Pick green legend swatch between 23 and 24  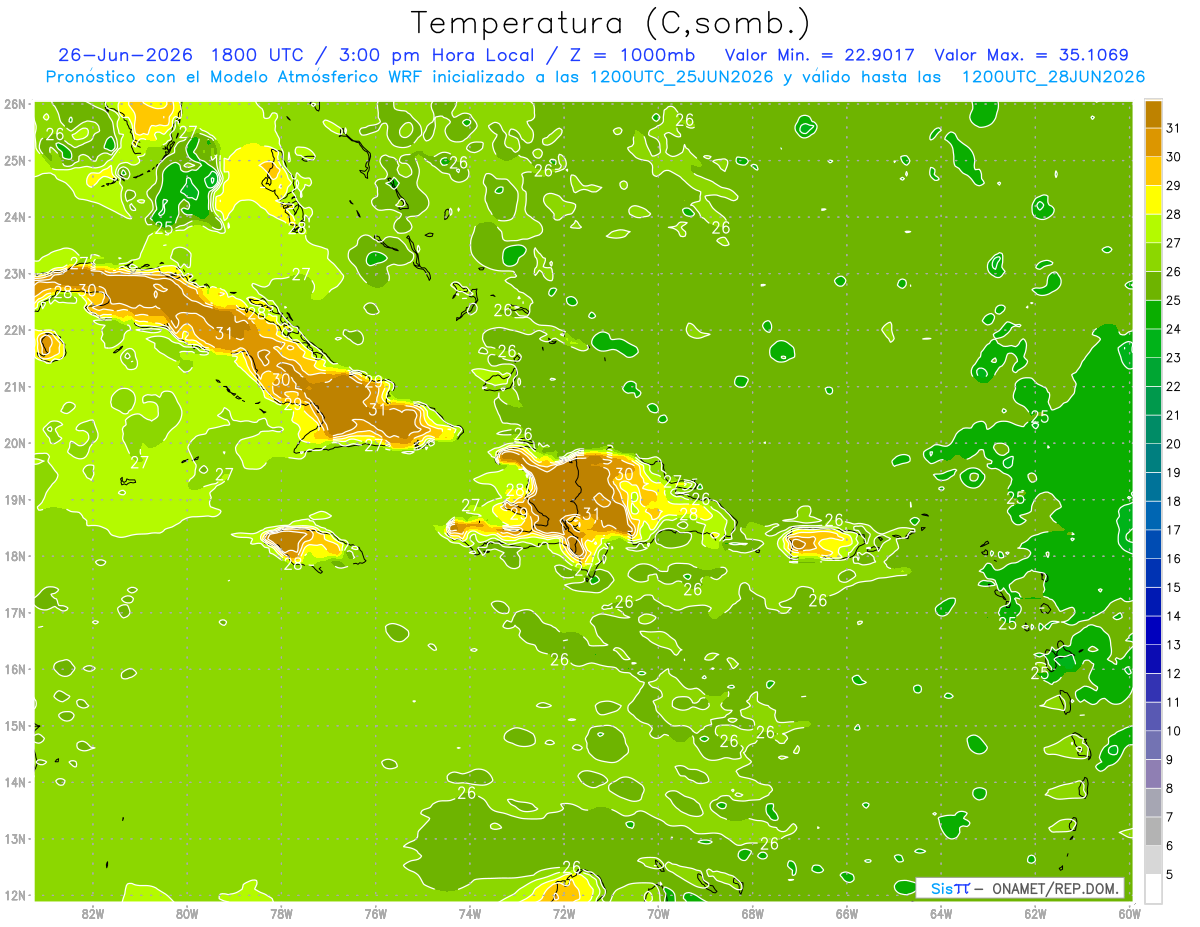click(1153, 343)
